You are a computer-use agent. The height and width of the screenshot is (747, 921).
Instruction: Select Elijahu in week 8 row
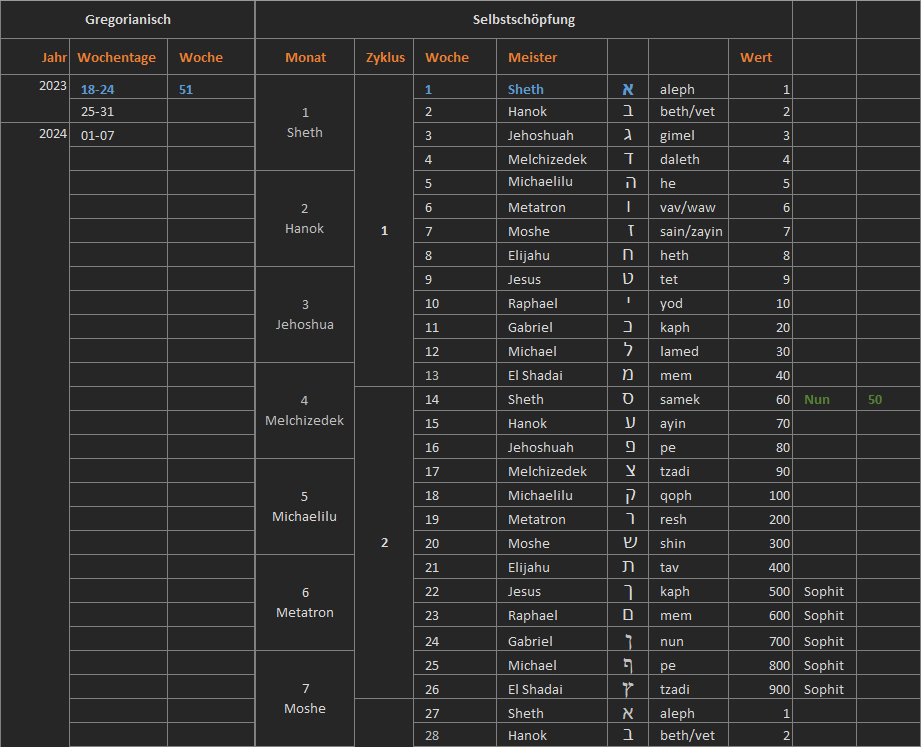[552, 255]
